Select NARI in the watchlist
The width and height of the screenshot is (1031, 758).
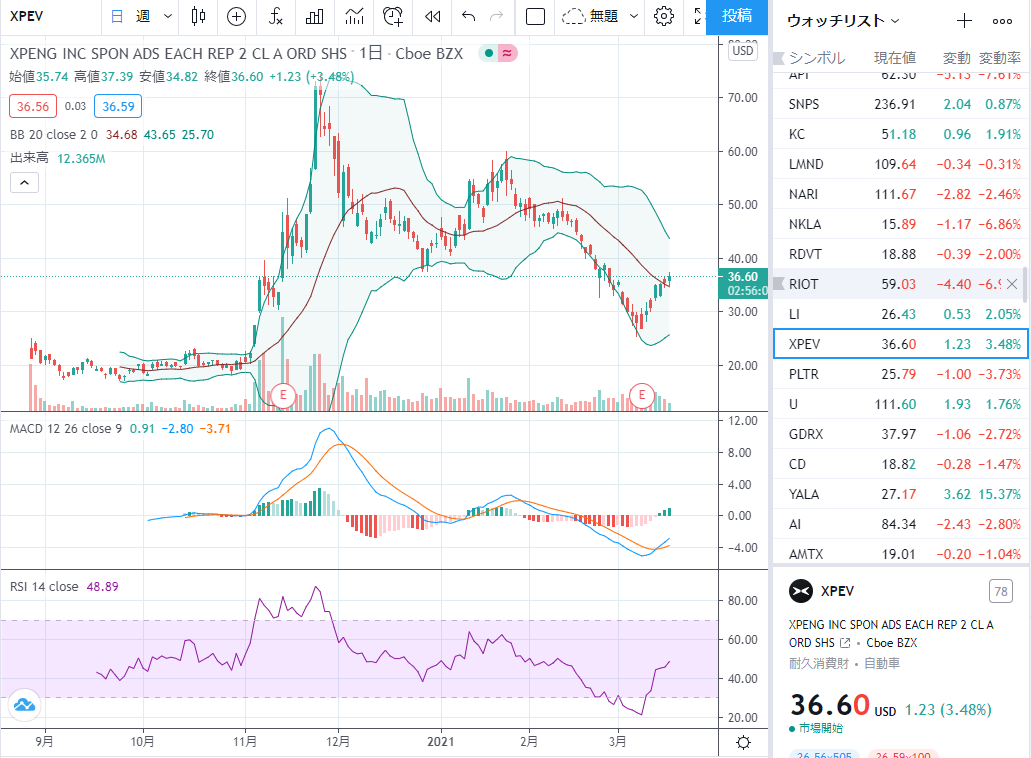click(899, 194)
